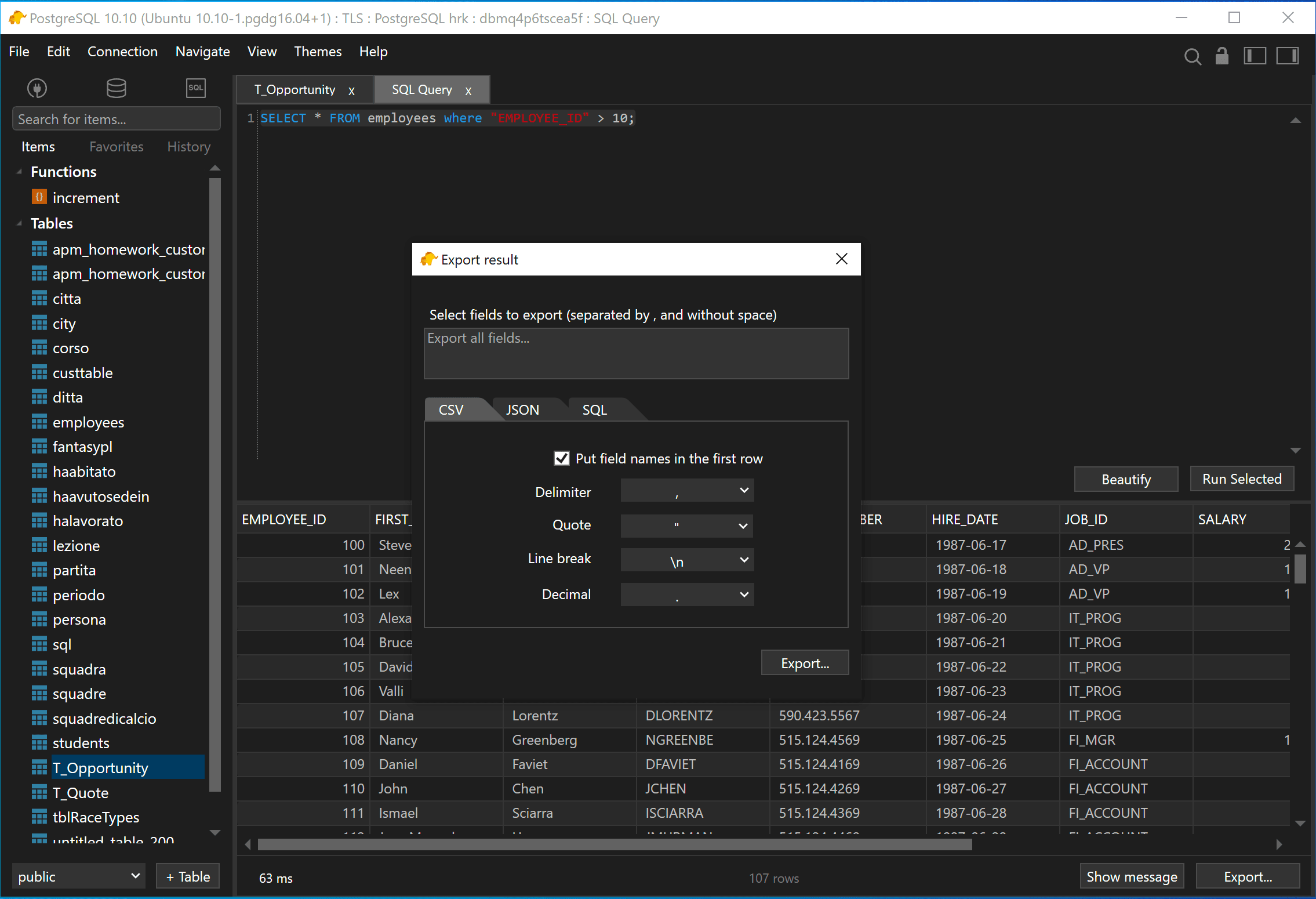
Task: Click the search magnifier icon top right
Action: point(1193,56)
